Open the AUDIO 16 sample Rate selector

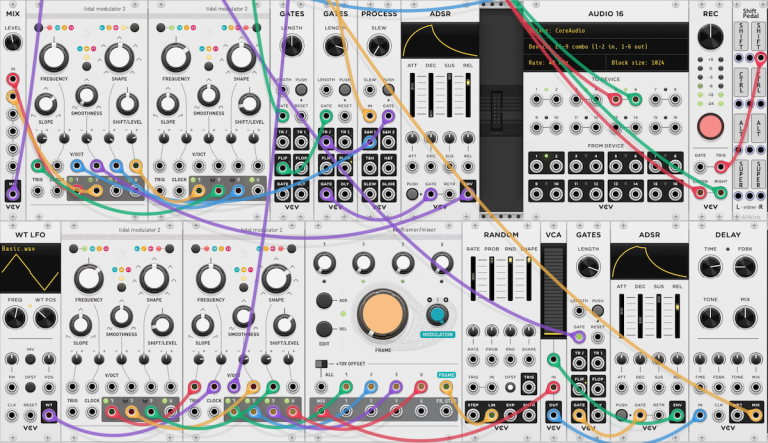[564, 63]
